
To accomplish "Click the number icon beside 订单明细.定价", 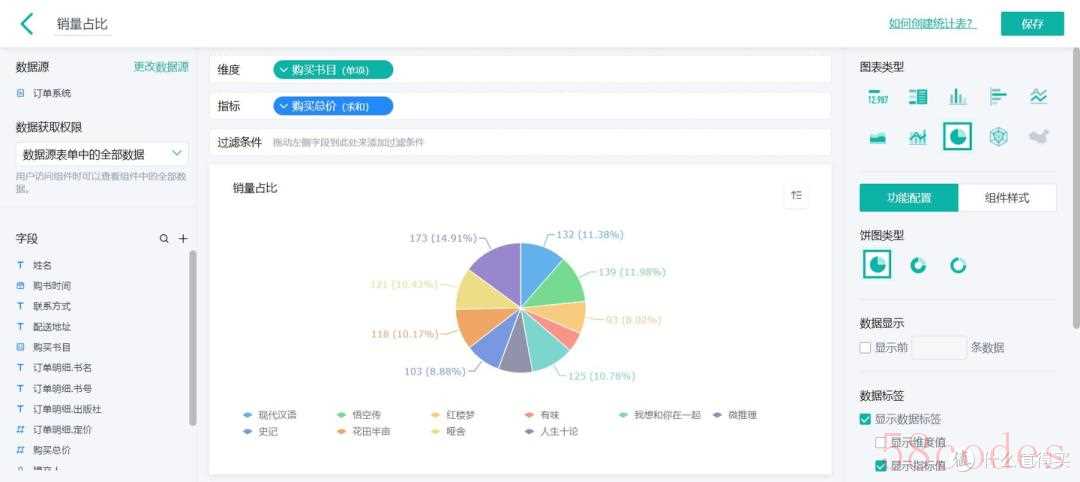I will (20, 429).
